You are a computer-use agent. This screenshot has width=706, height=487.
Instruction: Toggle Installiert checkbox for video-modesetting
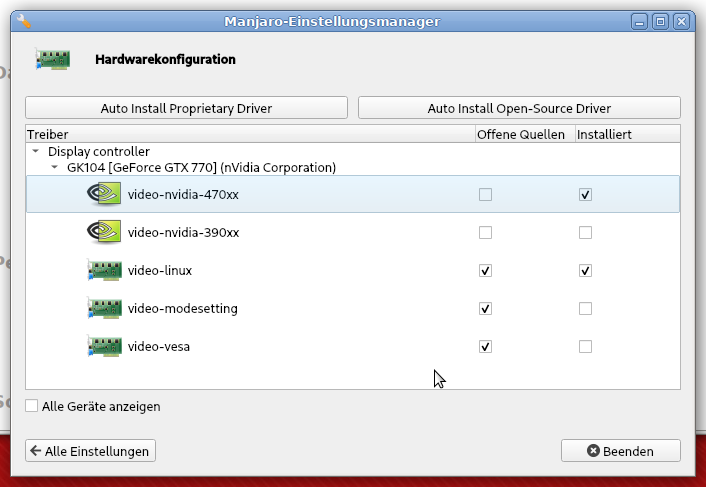click(585, 309)
